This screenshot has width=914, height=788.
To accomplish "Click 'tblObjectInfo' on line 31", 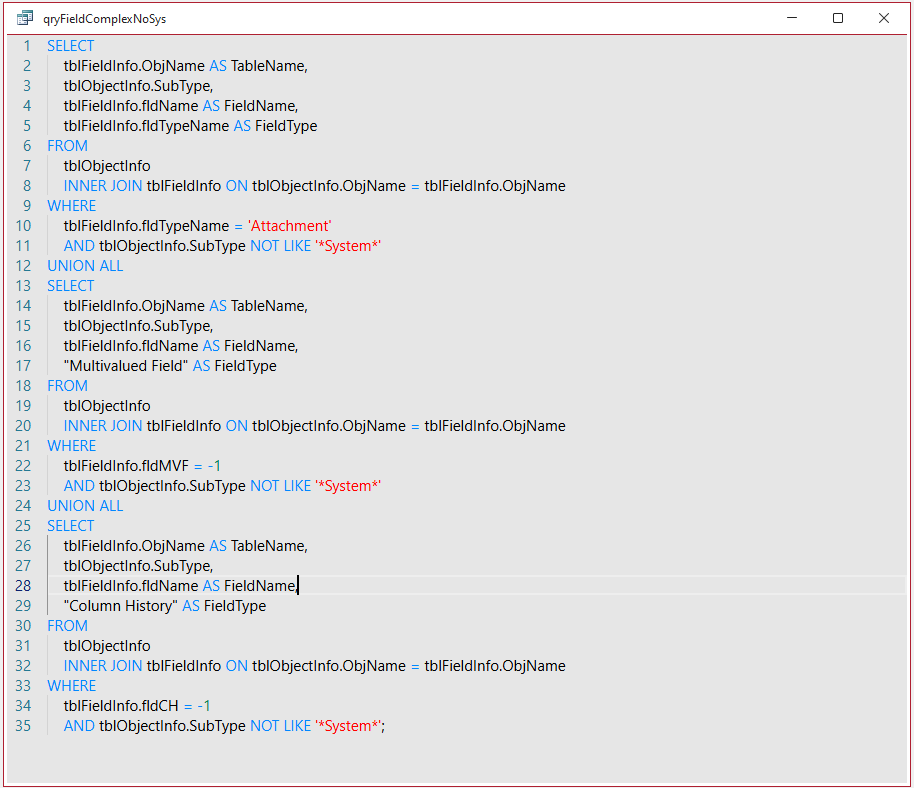I will [x=107, y=646].
